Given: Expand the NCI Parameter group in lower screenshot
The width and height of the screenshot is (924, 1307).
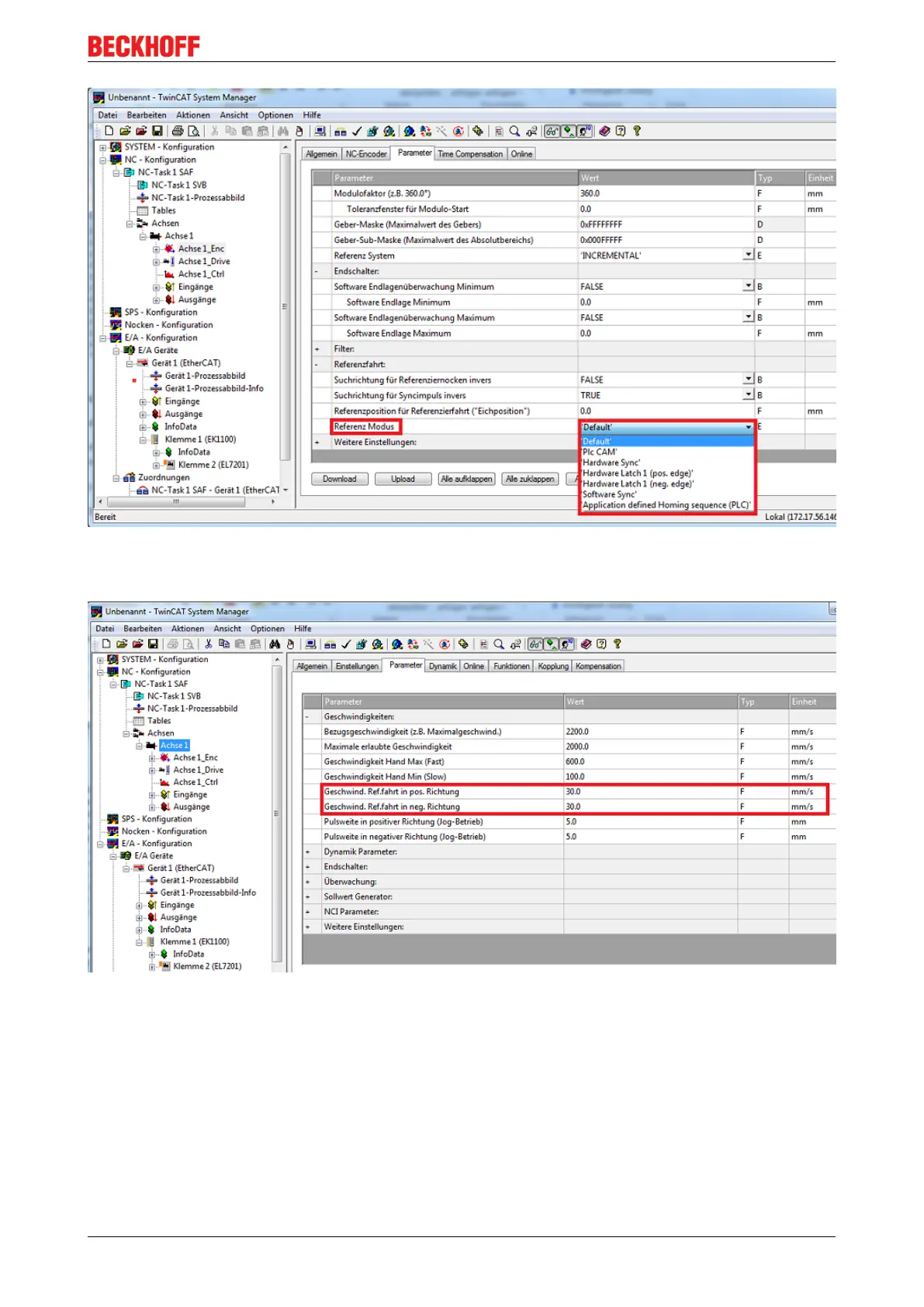Looking at the screenshot, I should [x=308, y=912].
